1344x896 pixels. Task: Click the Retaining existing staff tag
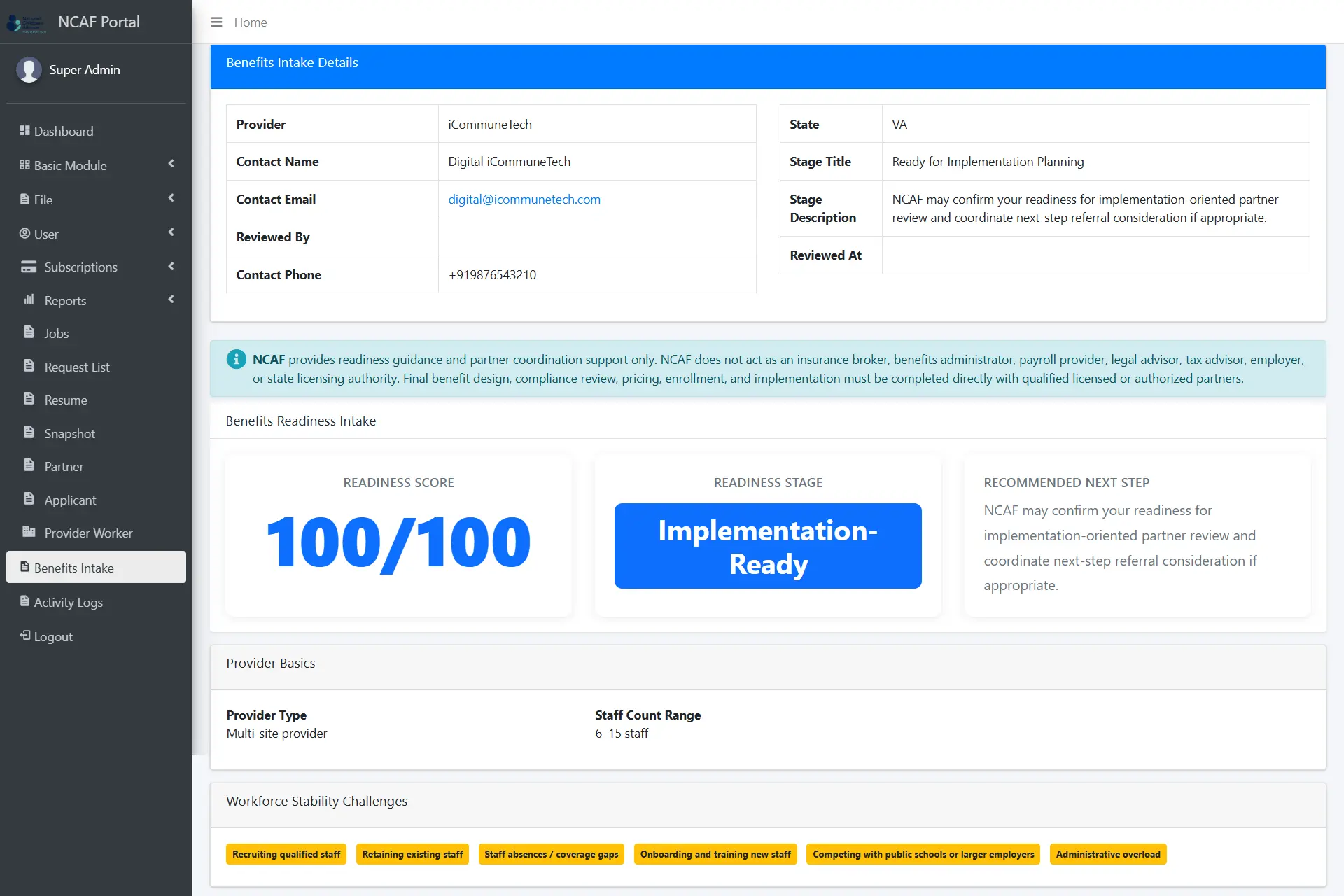point(412,854)
